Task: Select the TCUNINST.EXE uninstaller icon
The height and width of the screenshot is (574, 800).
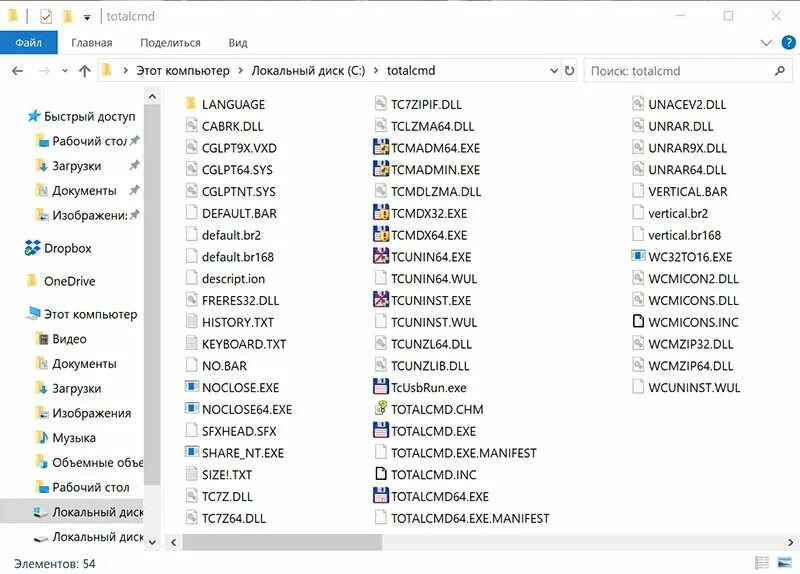Action: click(381, 300)
